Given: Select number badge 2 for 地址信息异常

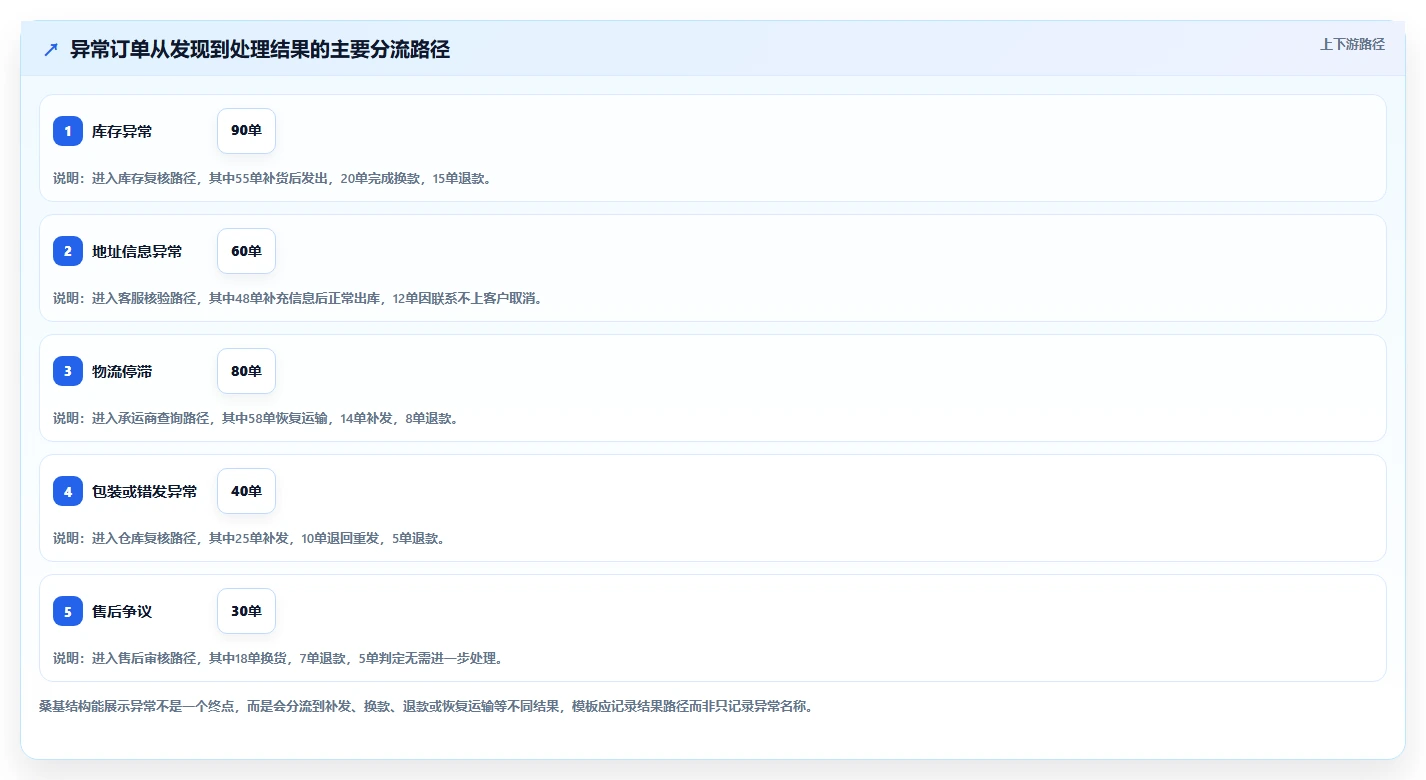Looking at the screenshot, I should pos(68,251).
